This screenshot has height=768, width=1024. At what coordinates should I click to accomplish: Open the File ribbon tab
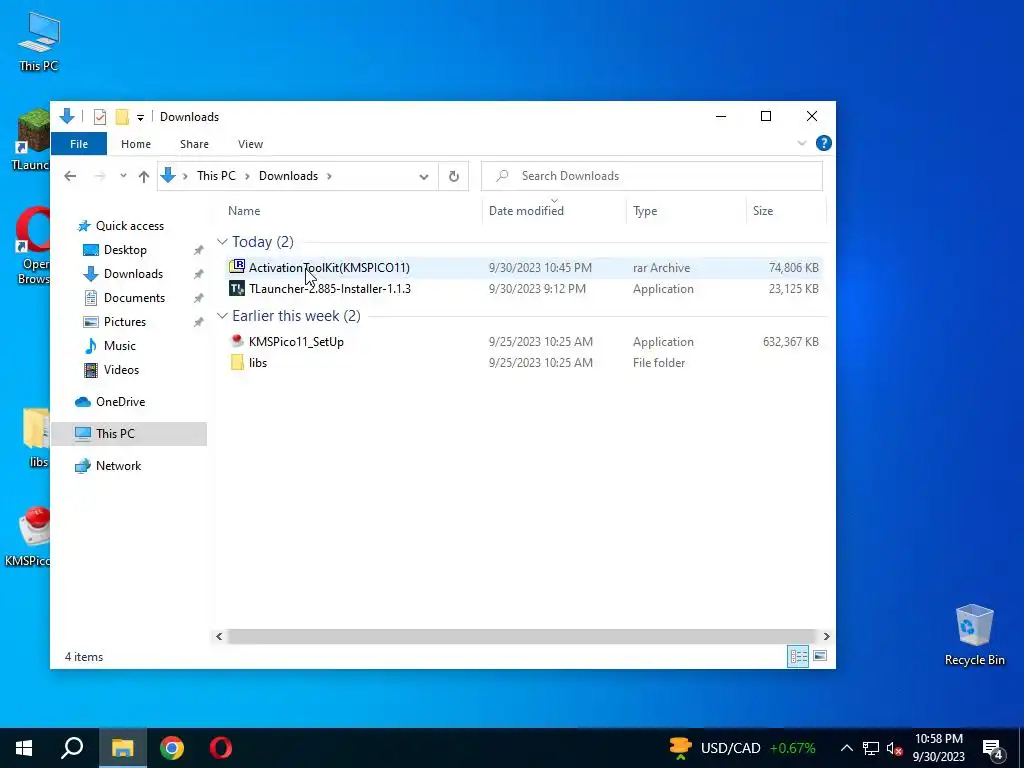pos(79,144)
